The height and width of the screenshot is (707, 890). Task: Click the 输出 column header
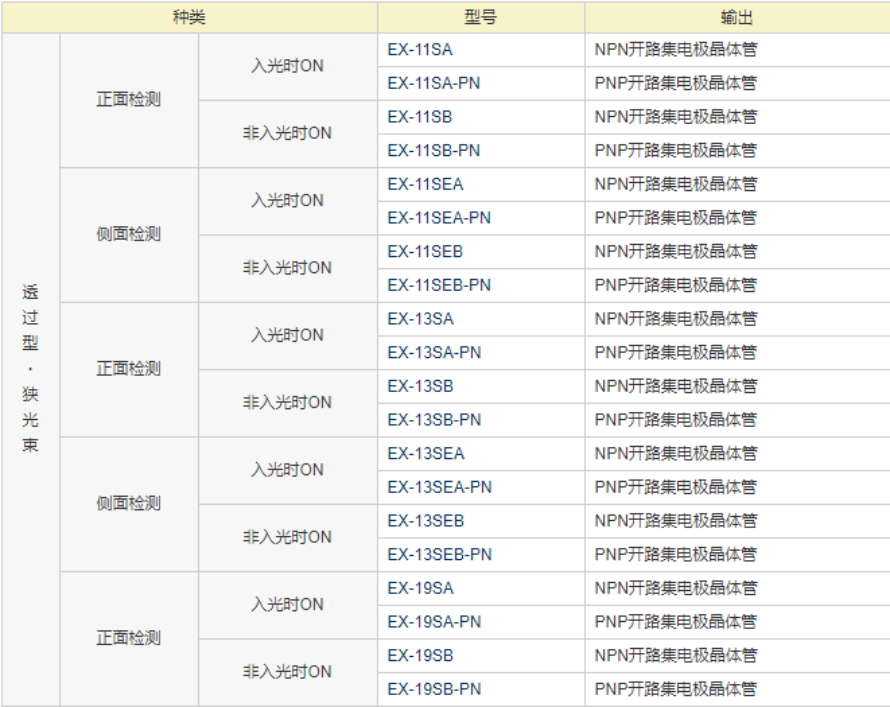coord(736,18)
